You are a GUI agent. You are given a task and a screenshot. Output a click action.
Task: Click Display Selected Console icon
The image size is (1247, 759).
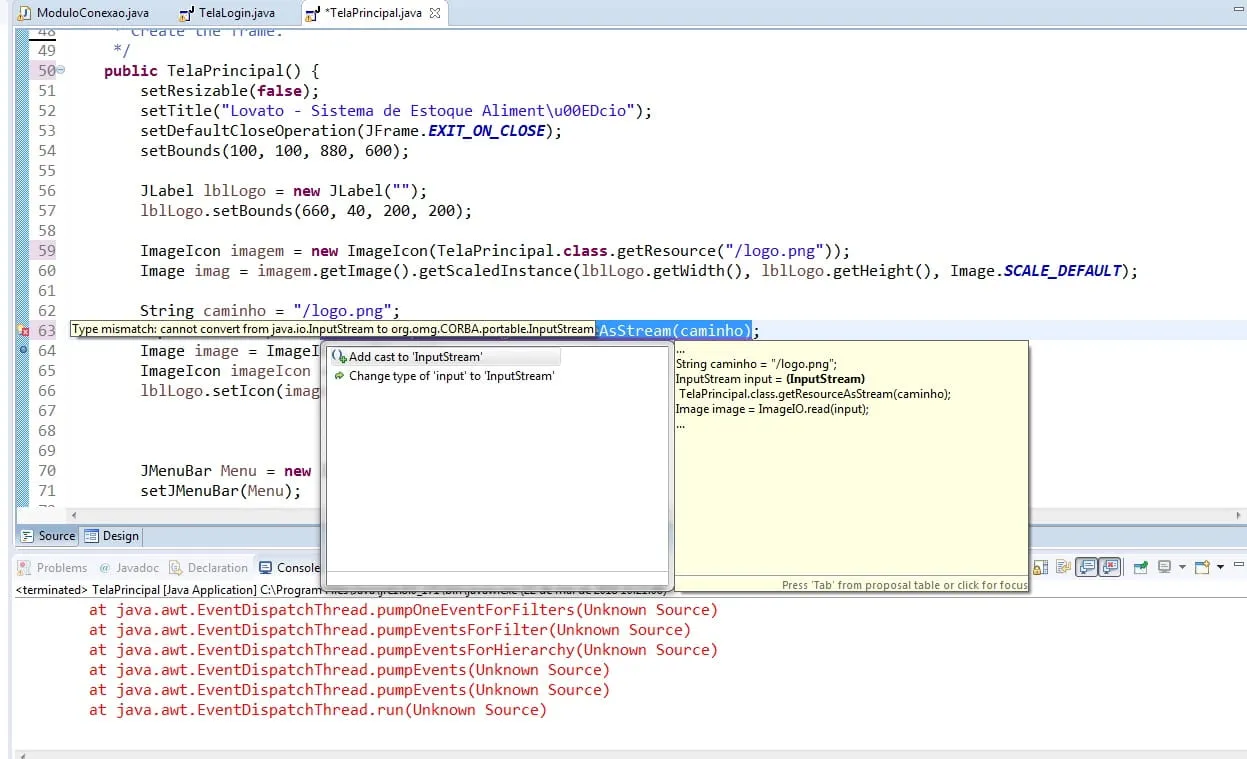pos(1164,567)
